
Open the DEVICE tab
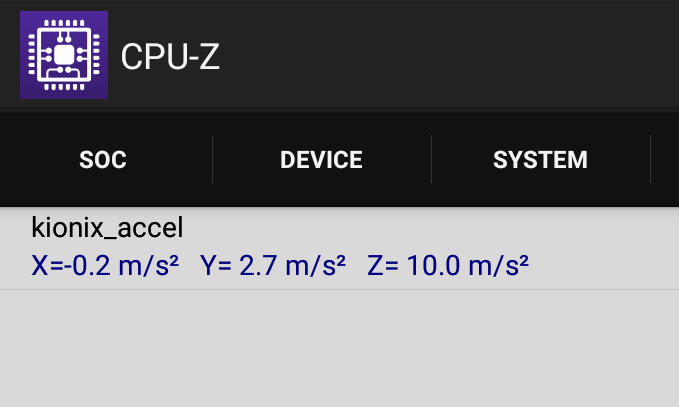click(321, 160)
